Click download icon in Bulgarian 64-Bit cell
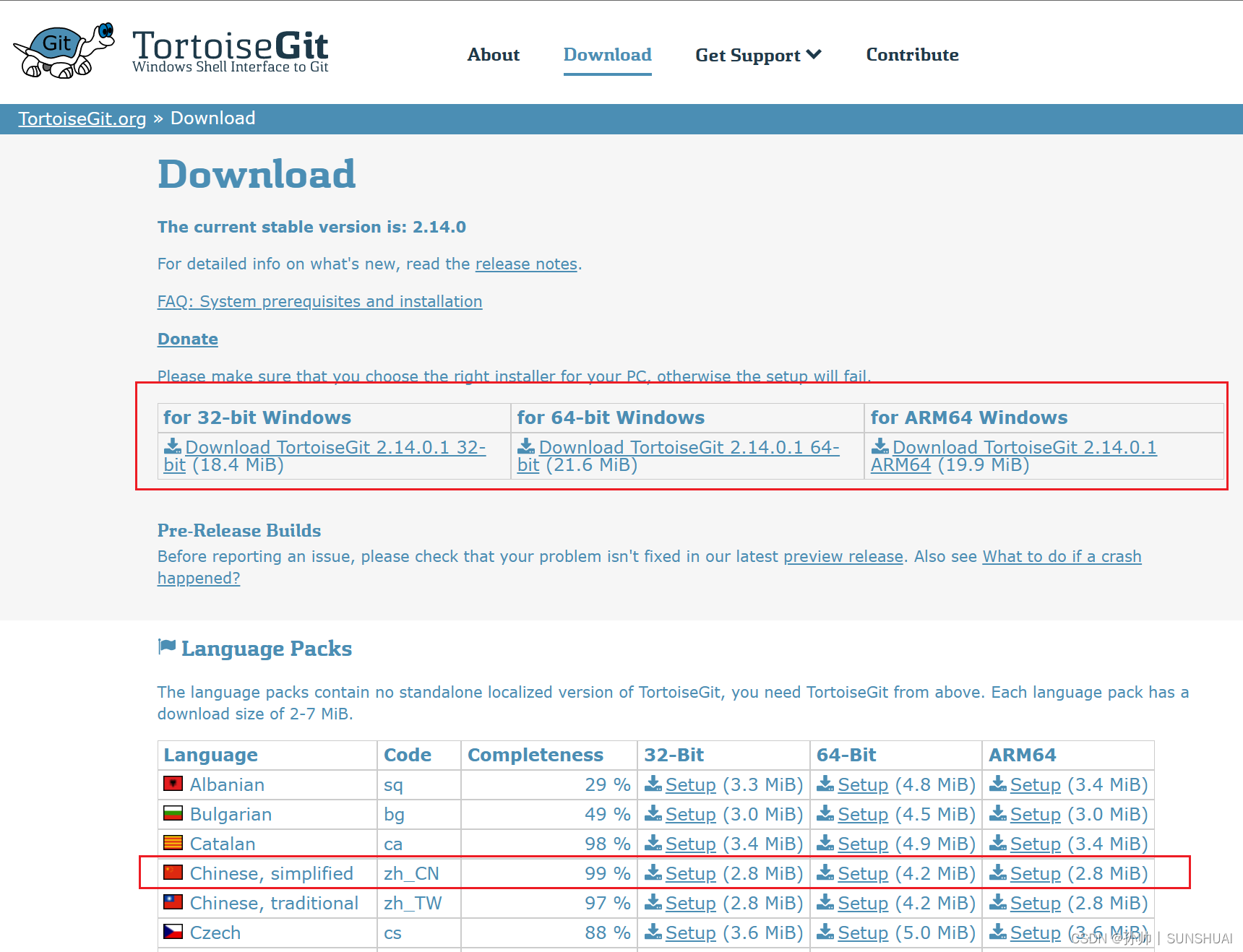1243x952 pixels. (x=825, y=813)
